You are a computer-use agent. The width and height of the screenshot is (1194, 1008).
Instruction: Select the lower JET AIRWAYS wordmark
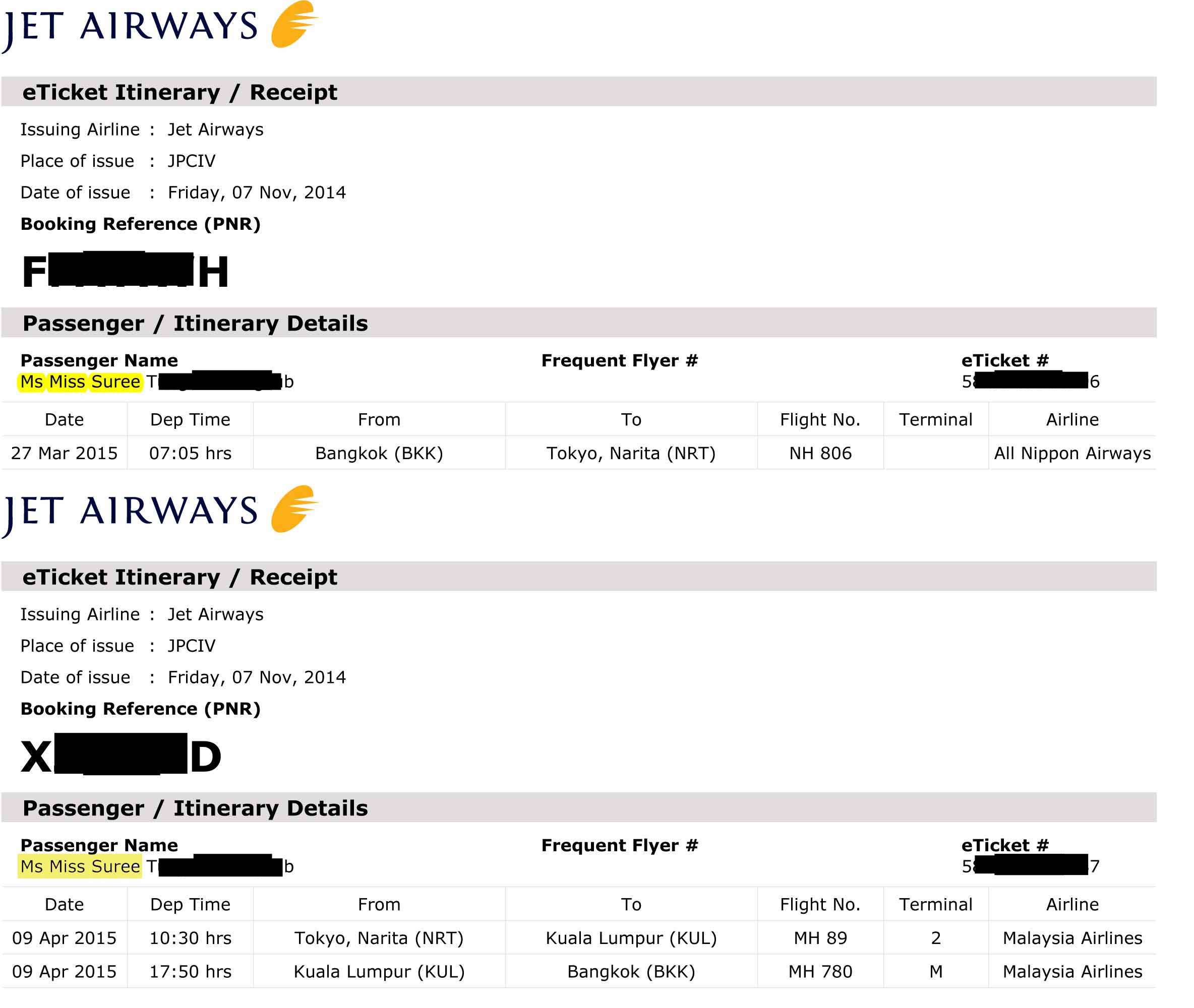[x=130, y=513]
